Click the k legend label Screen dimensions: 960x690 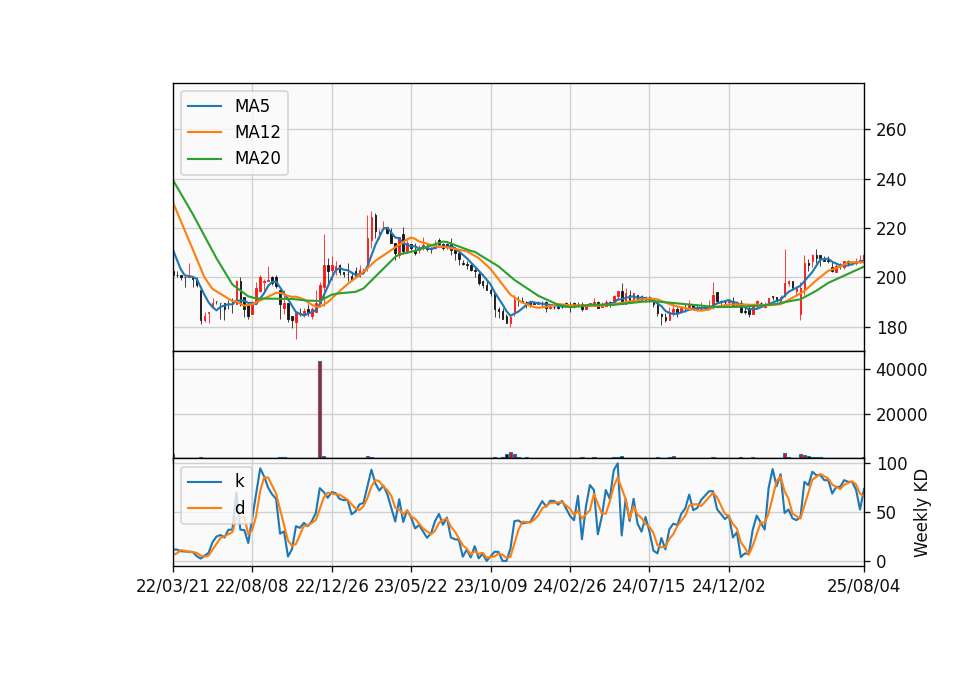point(239,481)
